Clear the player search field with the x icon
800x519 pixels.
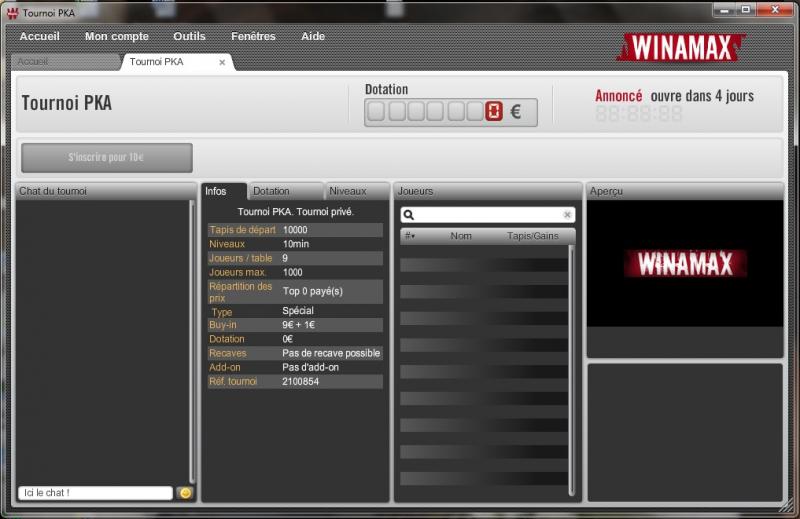point(567,215)
